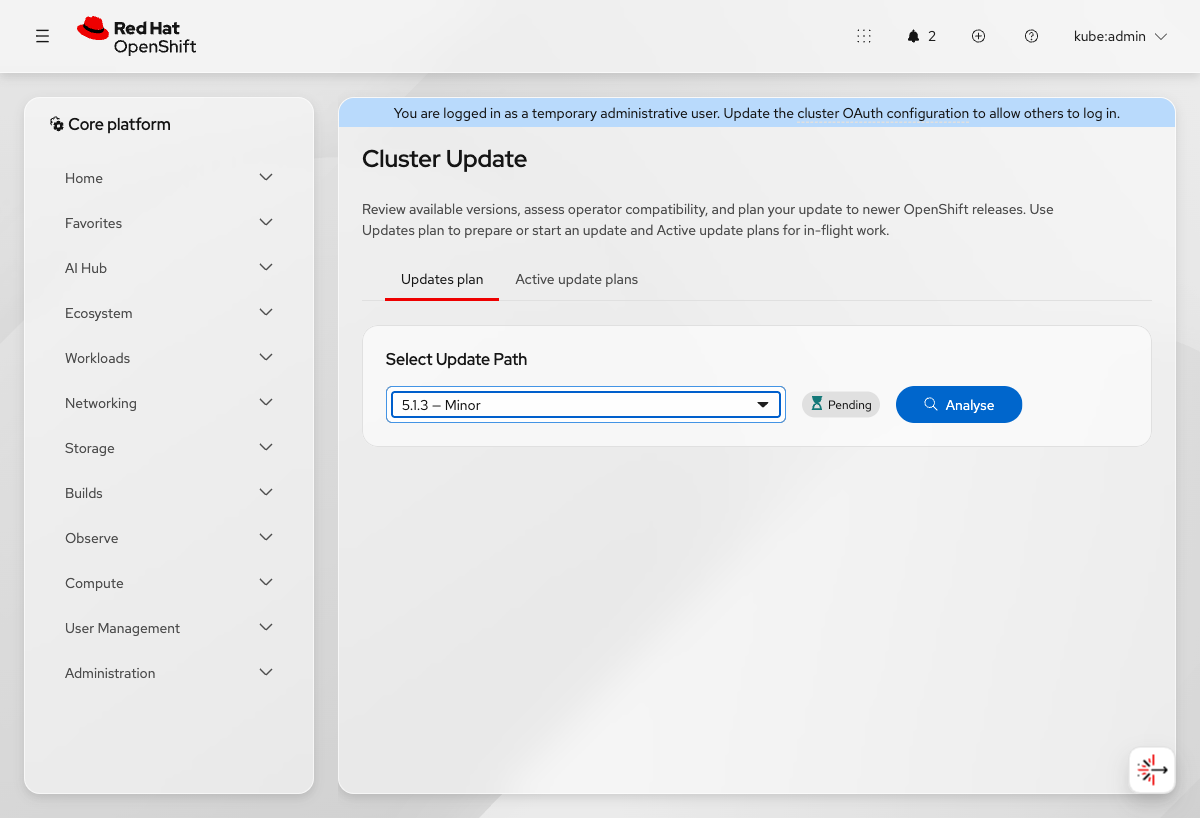This screenshot has width=1200, height=818.
Task: Open the plus quick create menu
Action: (x=979, y=36)
